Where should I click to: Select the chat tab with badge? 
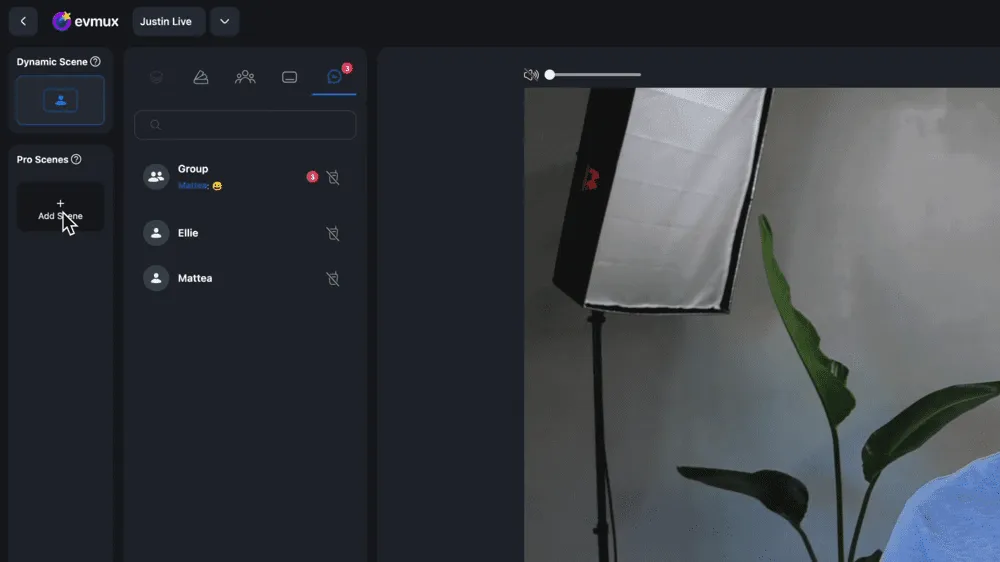tap(334, 77)
